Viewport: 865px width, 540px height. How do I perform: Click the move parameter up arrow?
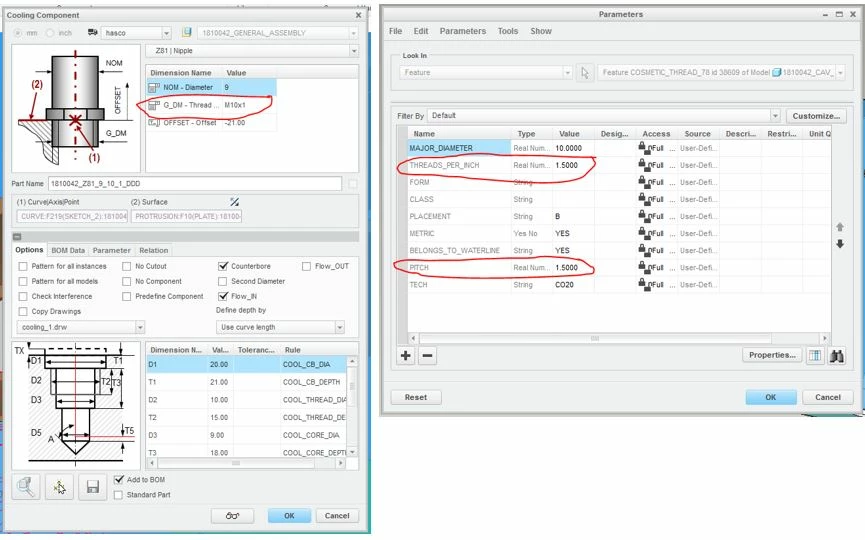click(x=840, y=227)
